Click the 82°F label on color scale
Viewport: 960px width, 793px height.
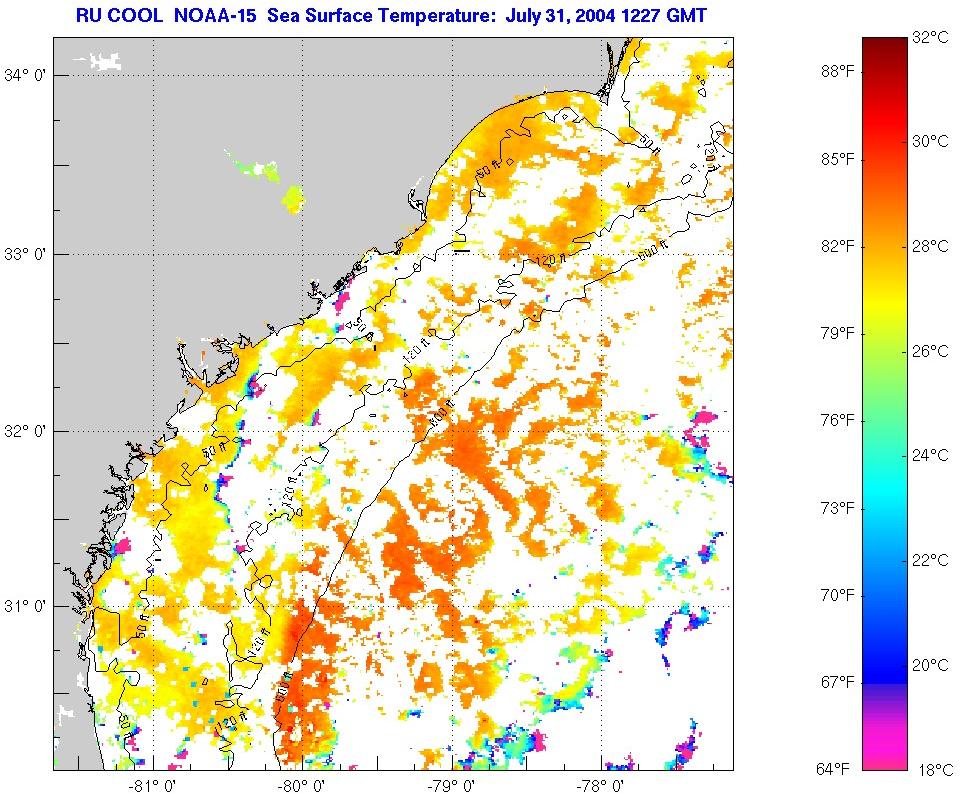click(838, 246)
